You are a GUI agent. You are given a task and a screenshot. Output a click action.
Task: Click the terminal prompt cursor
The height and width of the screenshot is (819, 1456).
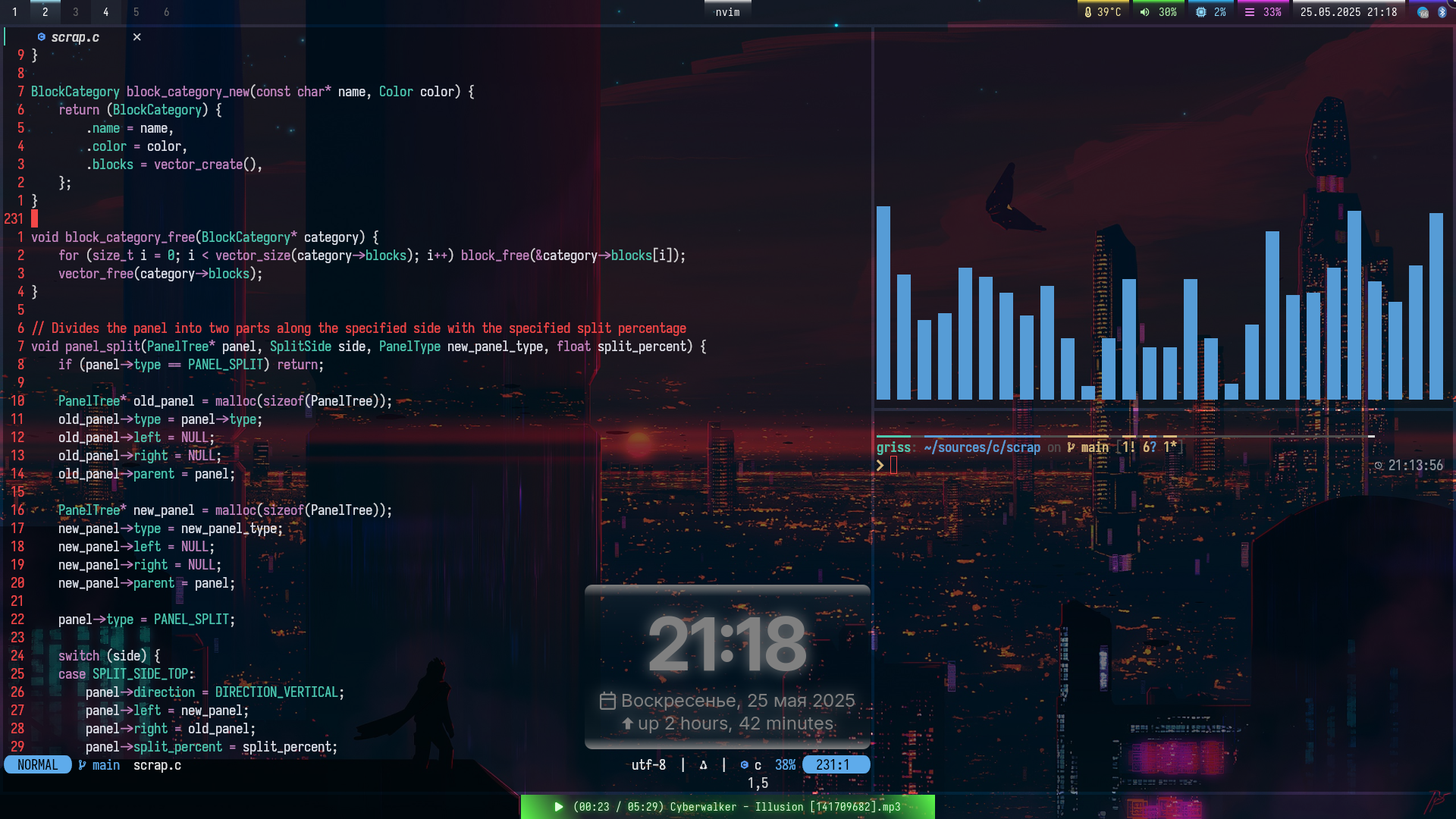tap(893, 466)
